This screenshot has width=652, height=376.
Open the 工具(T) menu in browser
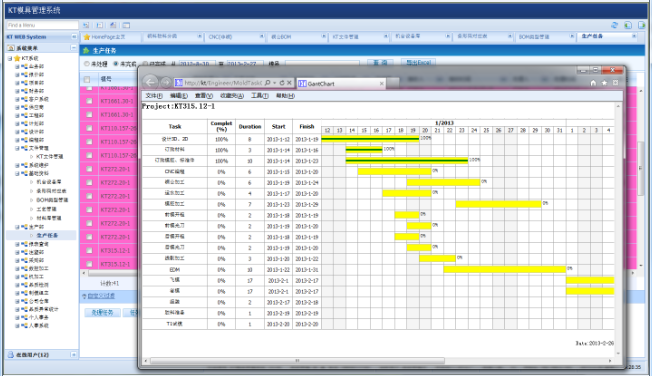[x=259, y=96]
